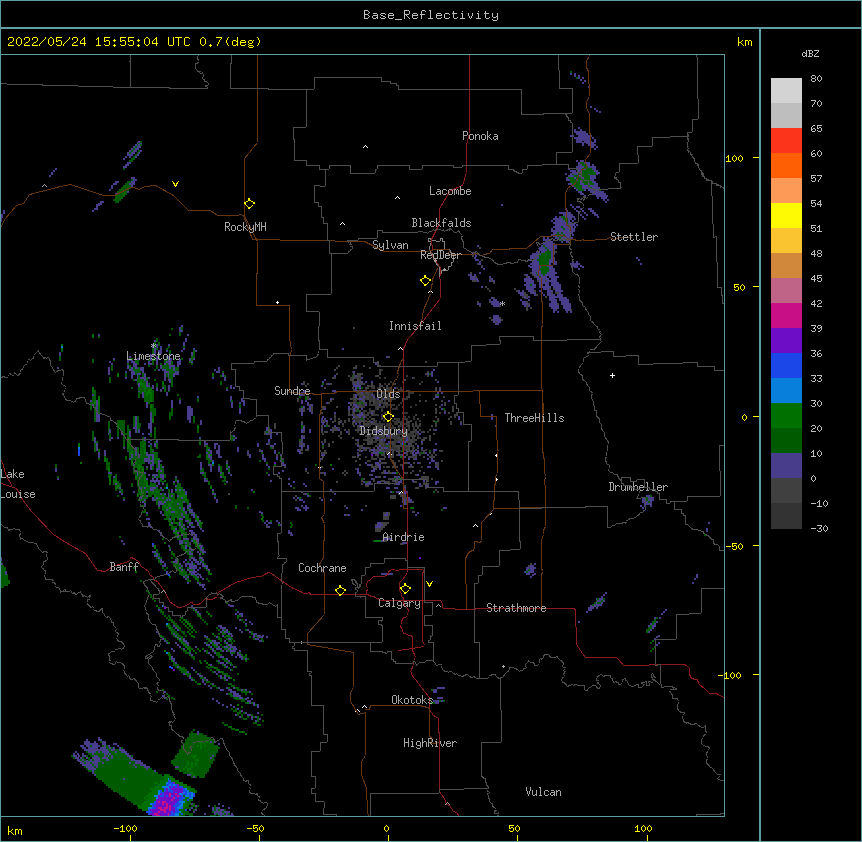Select the magenta legend swatch above 39

point(786,315)
